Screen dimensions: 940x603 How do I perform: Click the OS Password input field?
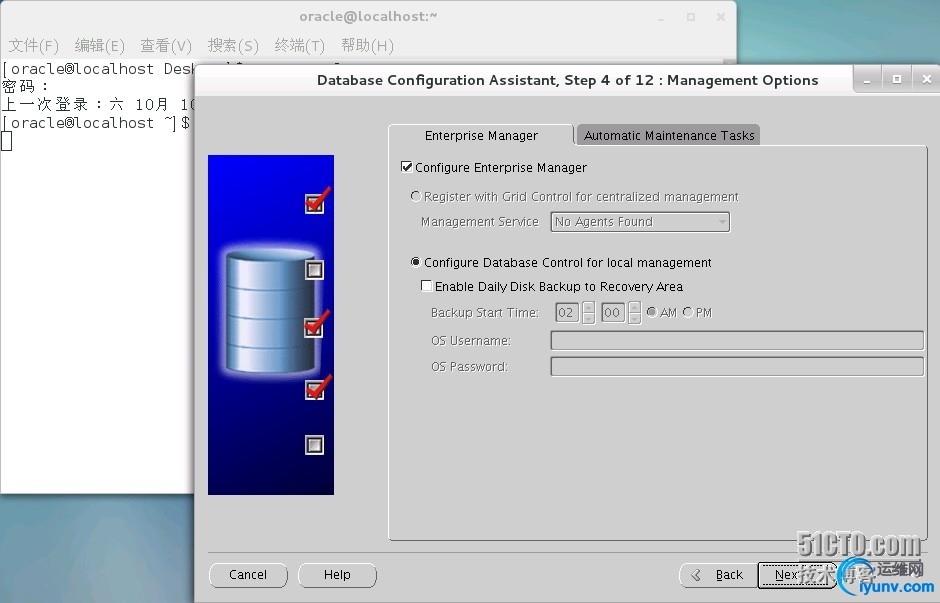(x=737, y=366)
